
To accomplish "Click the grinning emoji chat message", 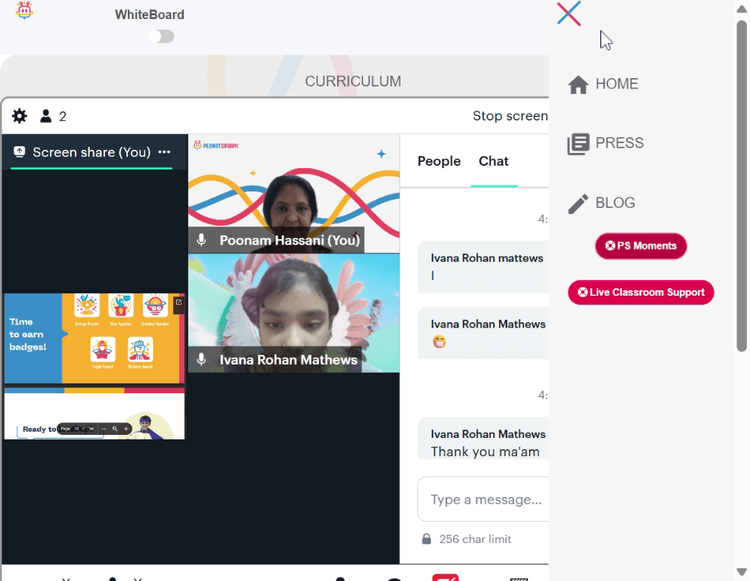I will (x=483, y=333).
